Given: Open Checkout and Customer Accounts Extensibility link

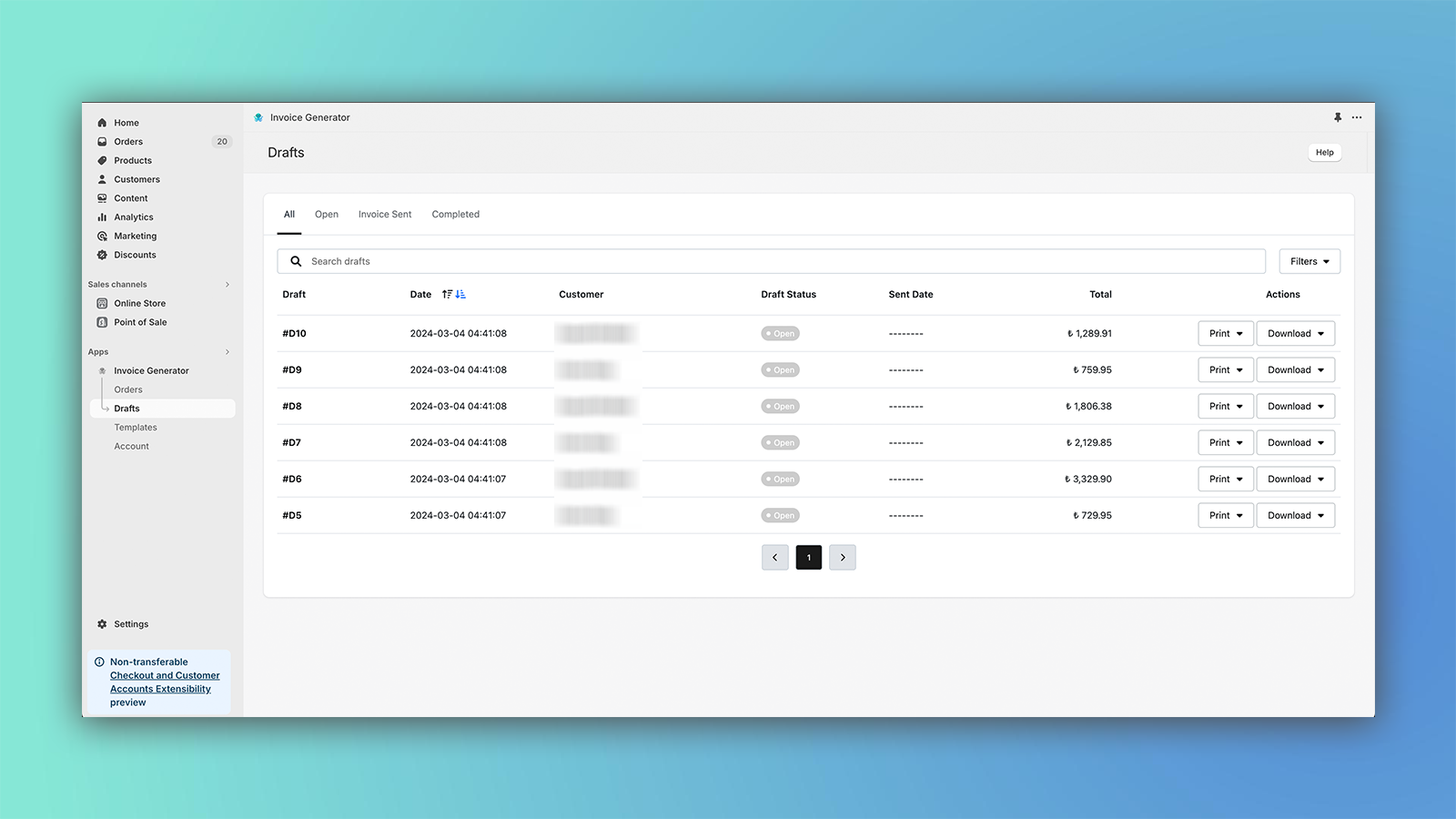Looking at the screenshot, I should coord(165,682).
